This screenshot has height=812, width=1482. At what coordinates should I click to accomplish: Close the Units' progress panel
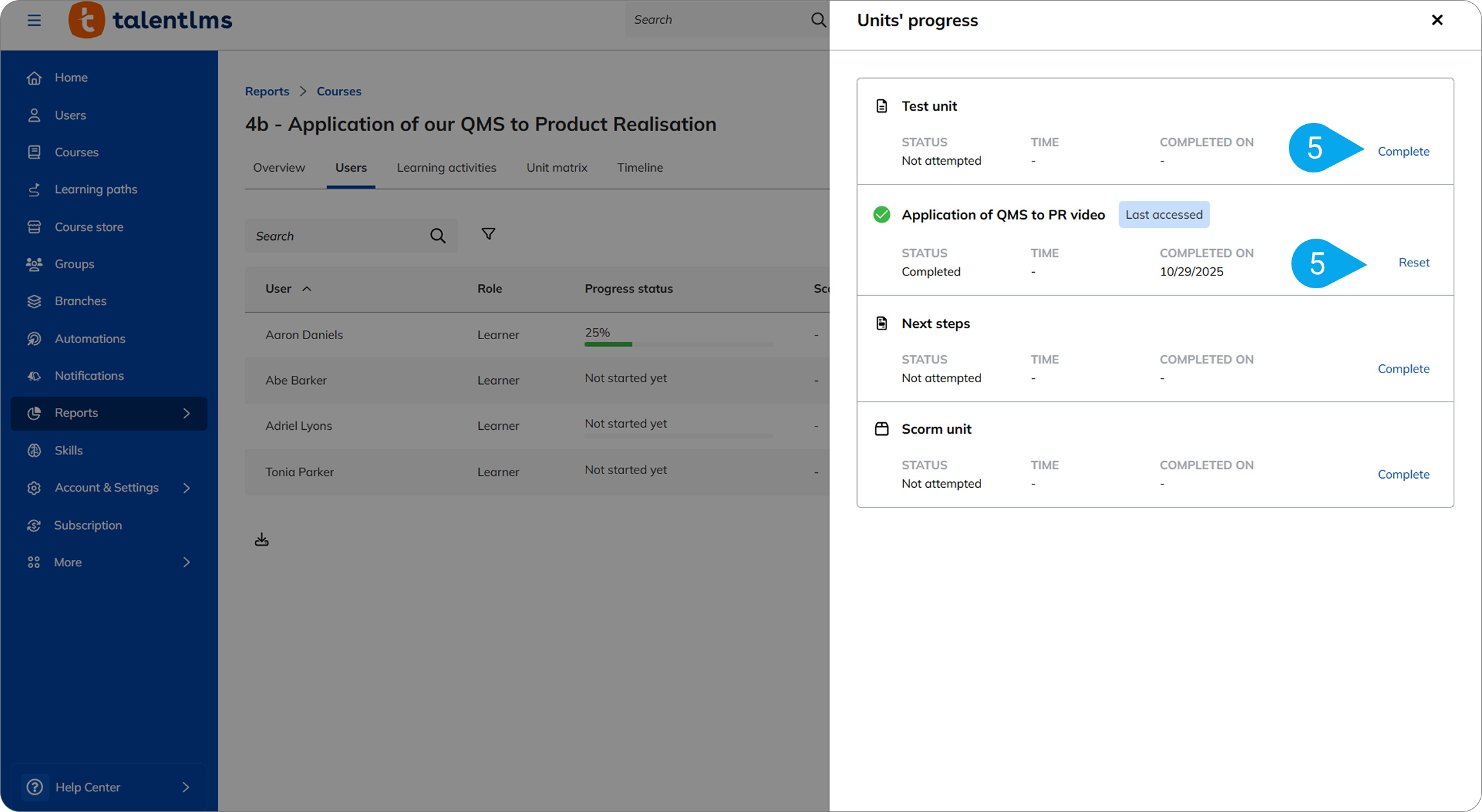coord(1437,21)
